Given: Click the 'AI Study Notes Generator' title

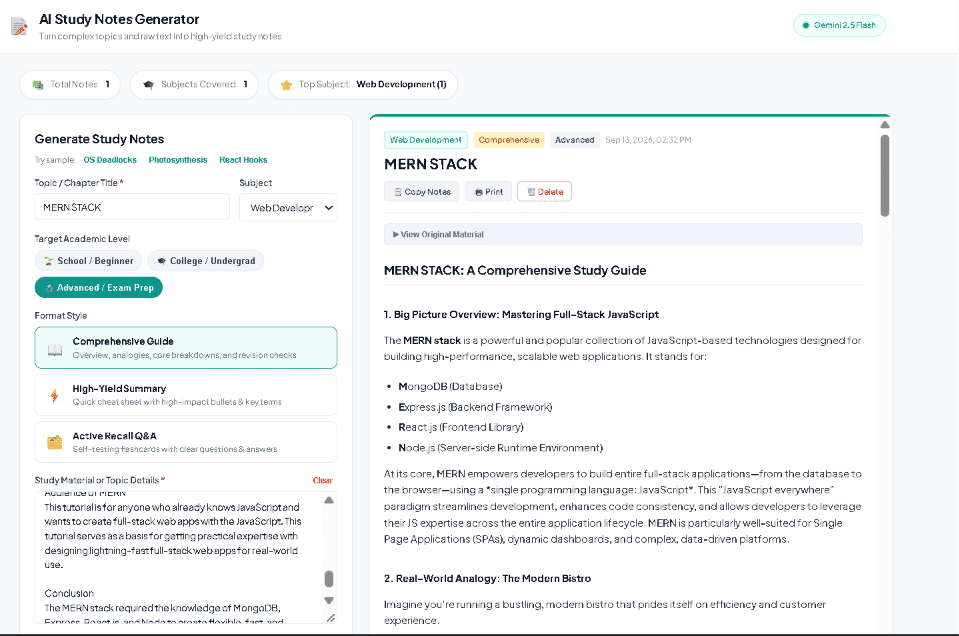Looking at the screenshot, I should 119,20.
